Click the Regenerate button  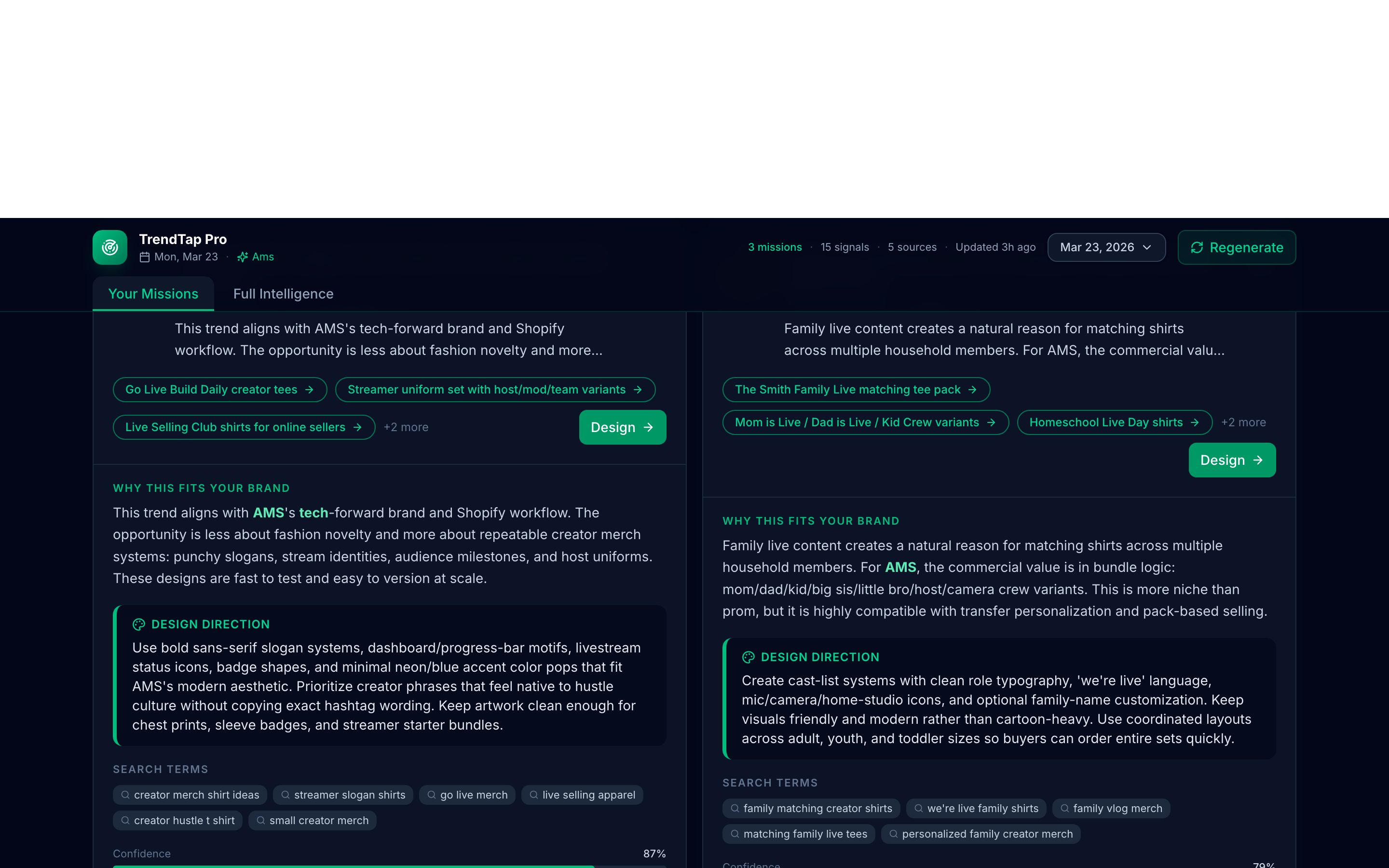(1237, 247)
